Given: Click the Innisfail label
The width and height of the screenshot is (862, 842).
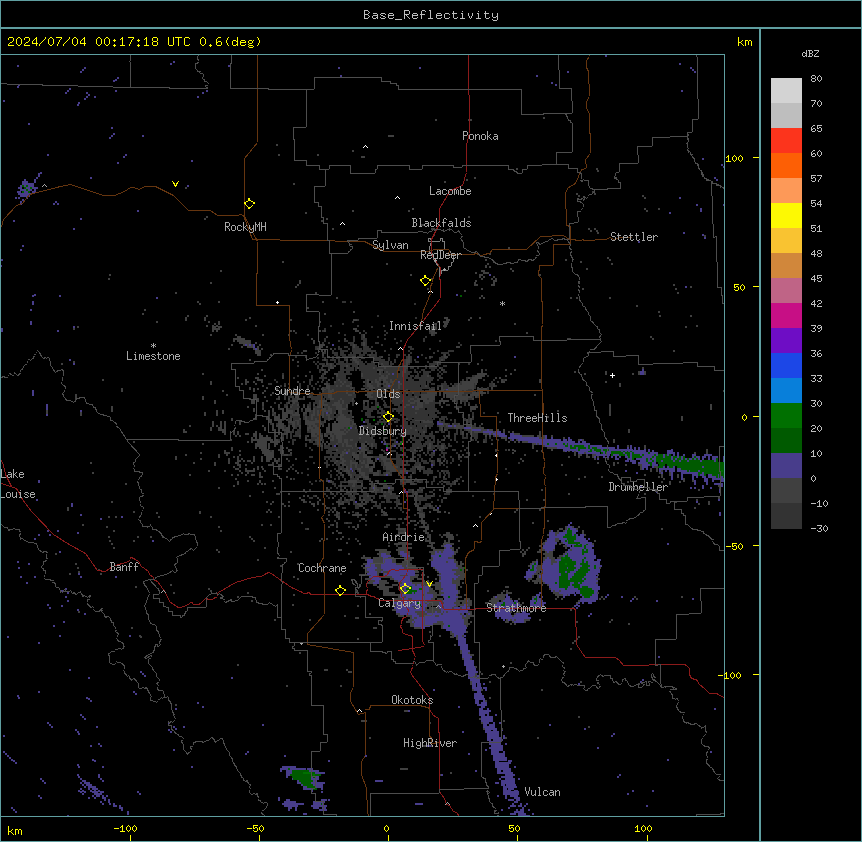Looking at the screenshot, I should click(415, 326).
